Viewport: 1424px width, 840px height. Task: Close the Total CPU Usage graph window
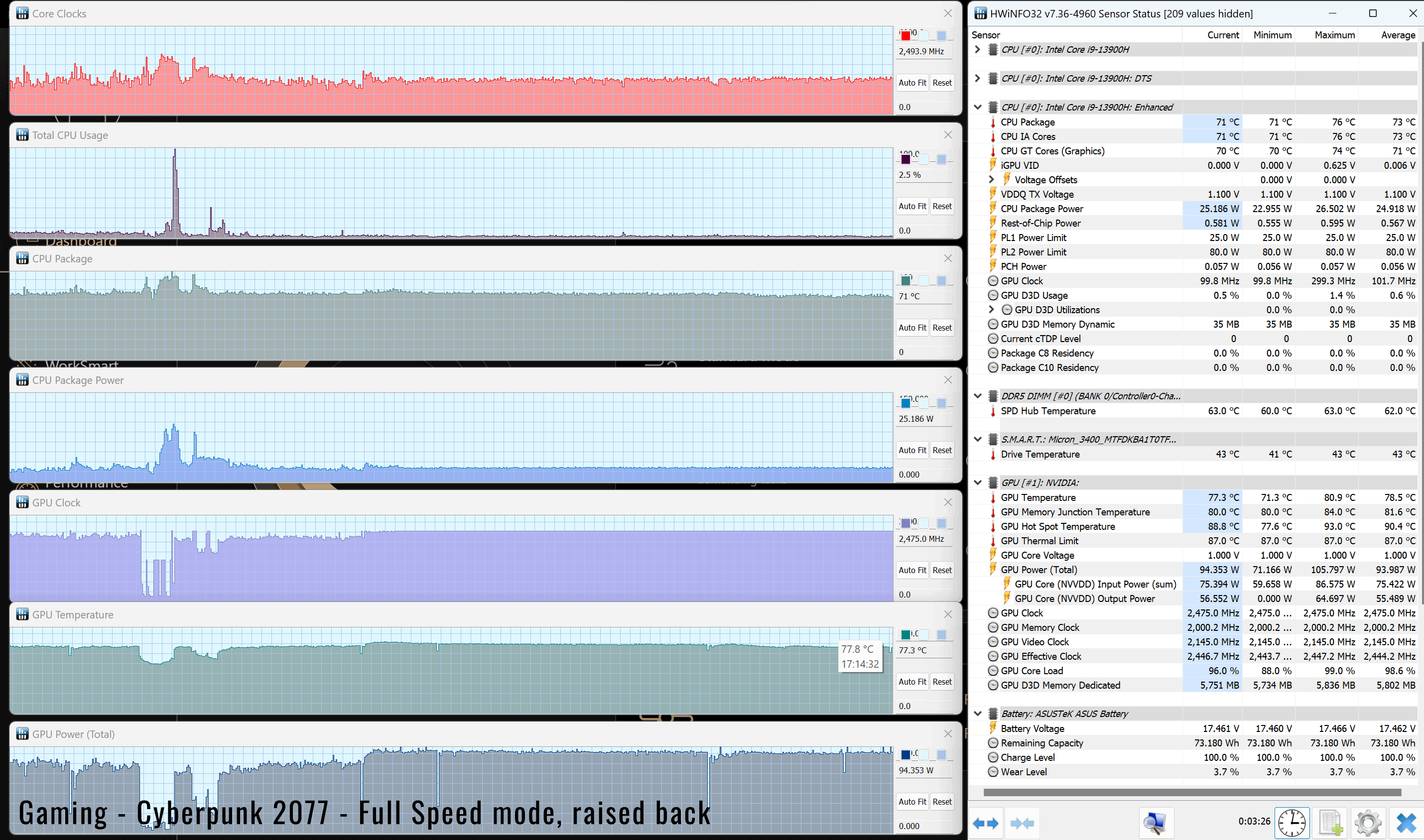pos(948,135)
